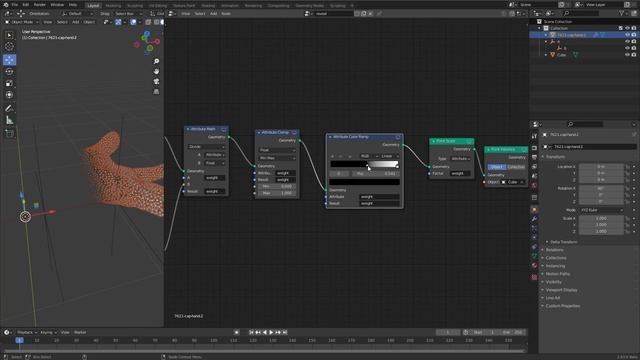Viewport: 640px width, 360px height.
Task: Select Collection mode in Point Instance node
Action: (x=516, y=167)
